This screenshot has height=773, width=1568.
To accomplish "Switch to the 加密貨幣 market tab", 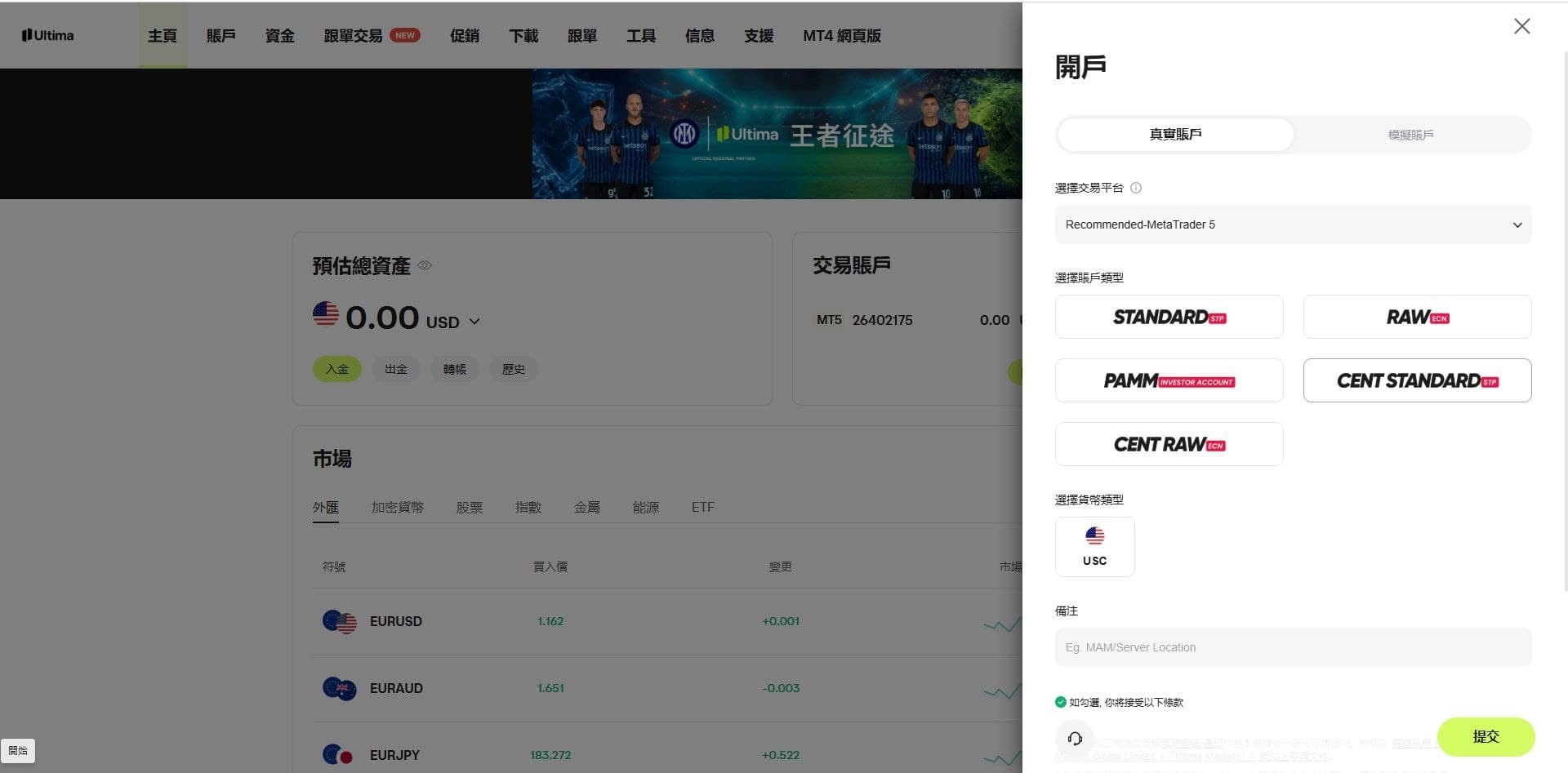I will 398,508.
